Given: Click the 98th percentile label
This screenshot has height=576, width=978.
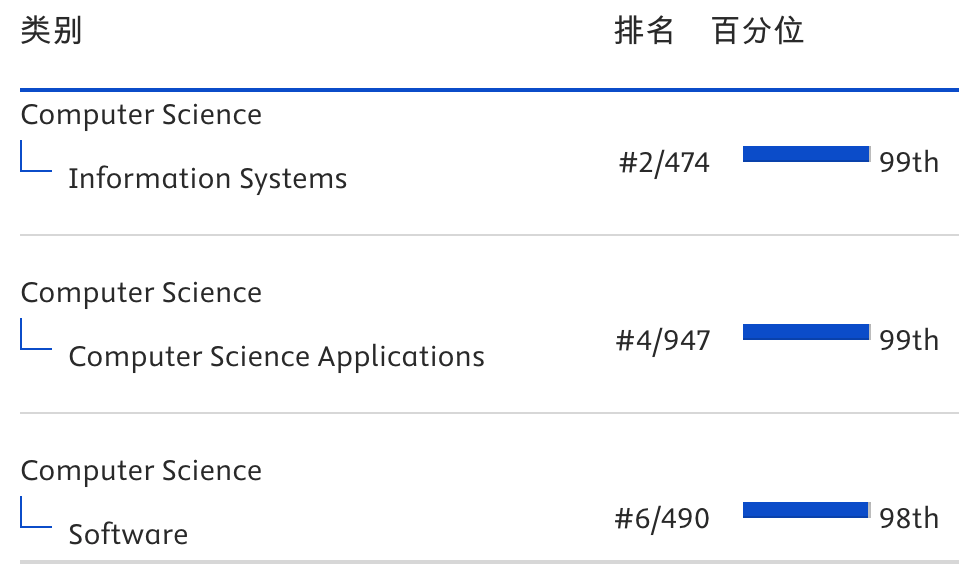Looking at the screenshot, I should tap(909, 518).
